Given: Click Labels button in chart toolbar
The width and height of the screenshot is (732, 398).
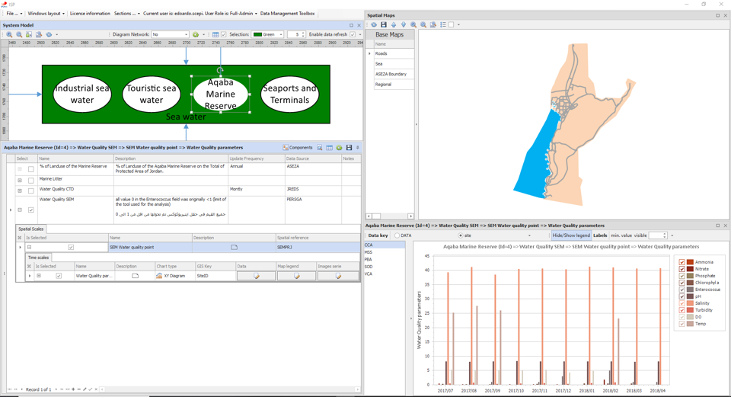Looking at the screenshot, I should 600,236.
